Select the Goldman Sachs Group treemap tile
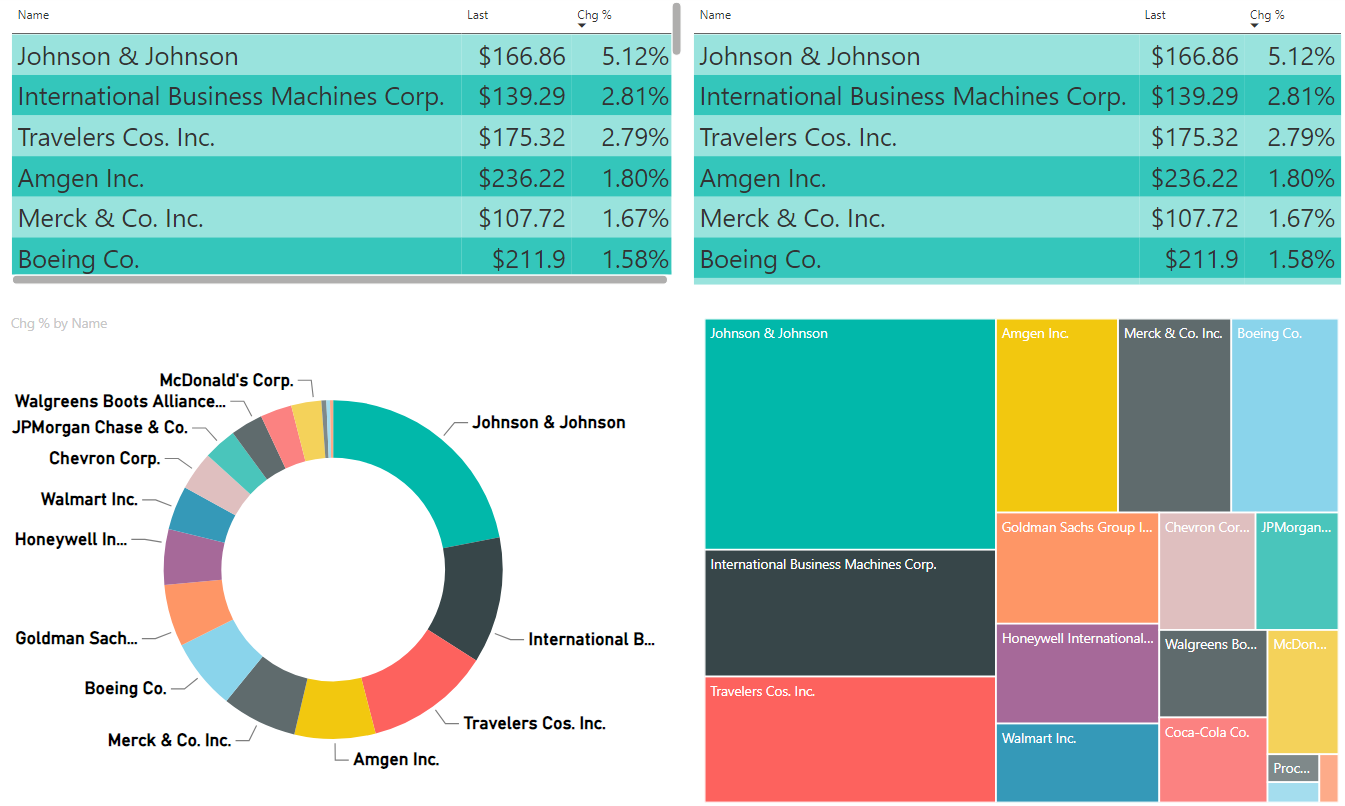Viewport: 1345px width, 806px height. (1078, 568)
